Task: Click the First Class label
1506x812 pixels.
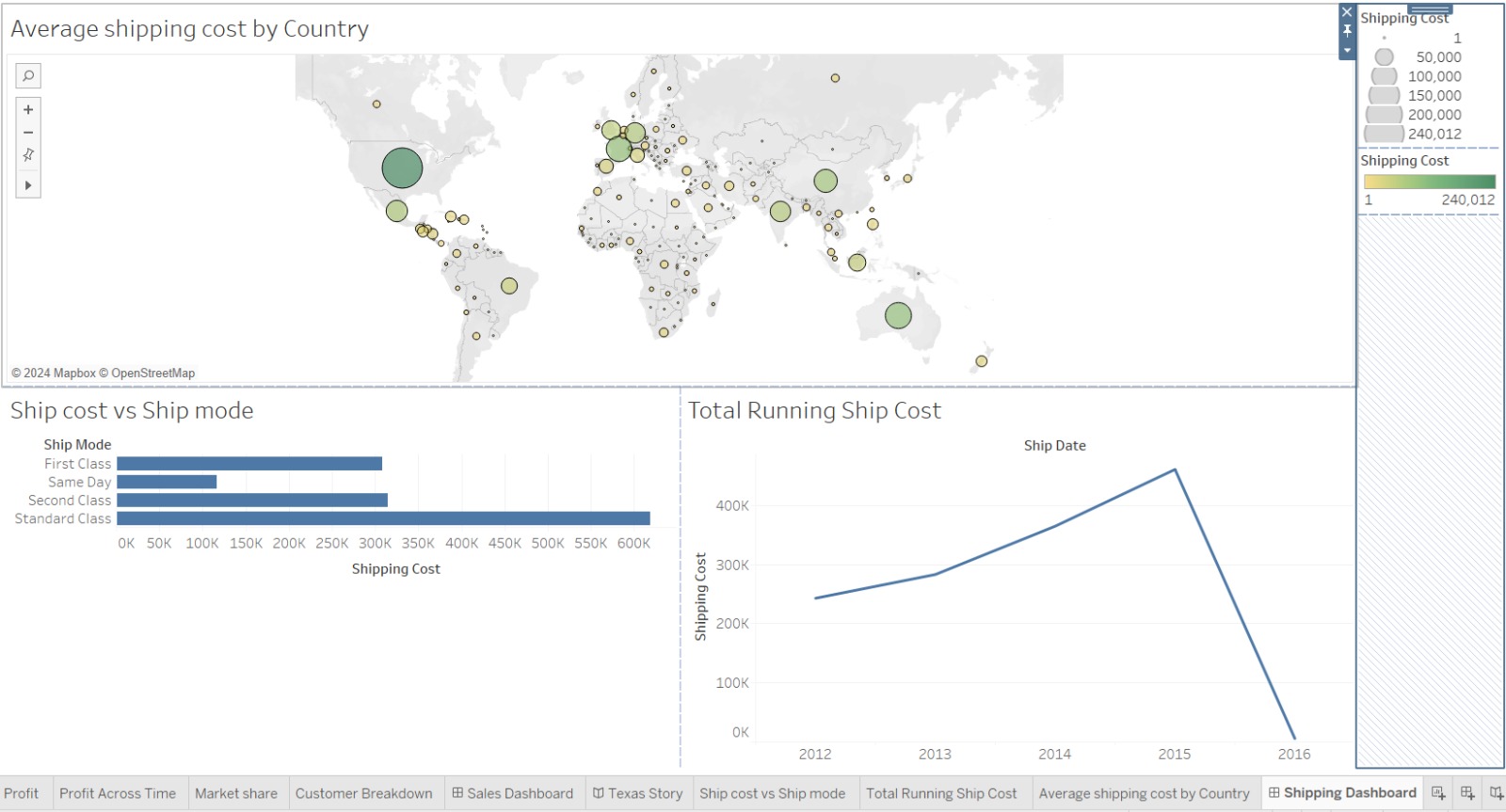Action: click(x=77, y=464)
